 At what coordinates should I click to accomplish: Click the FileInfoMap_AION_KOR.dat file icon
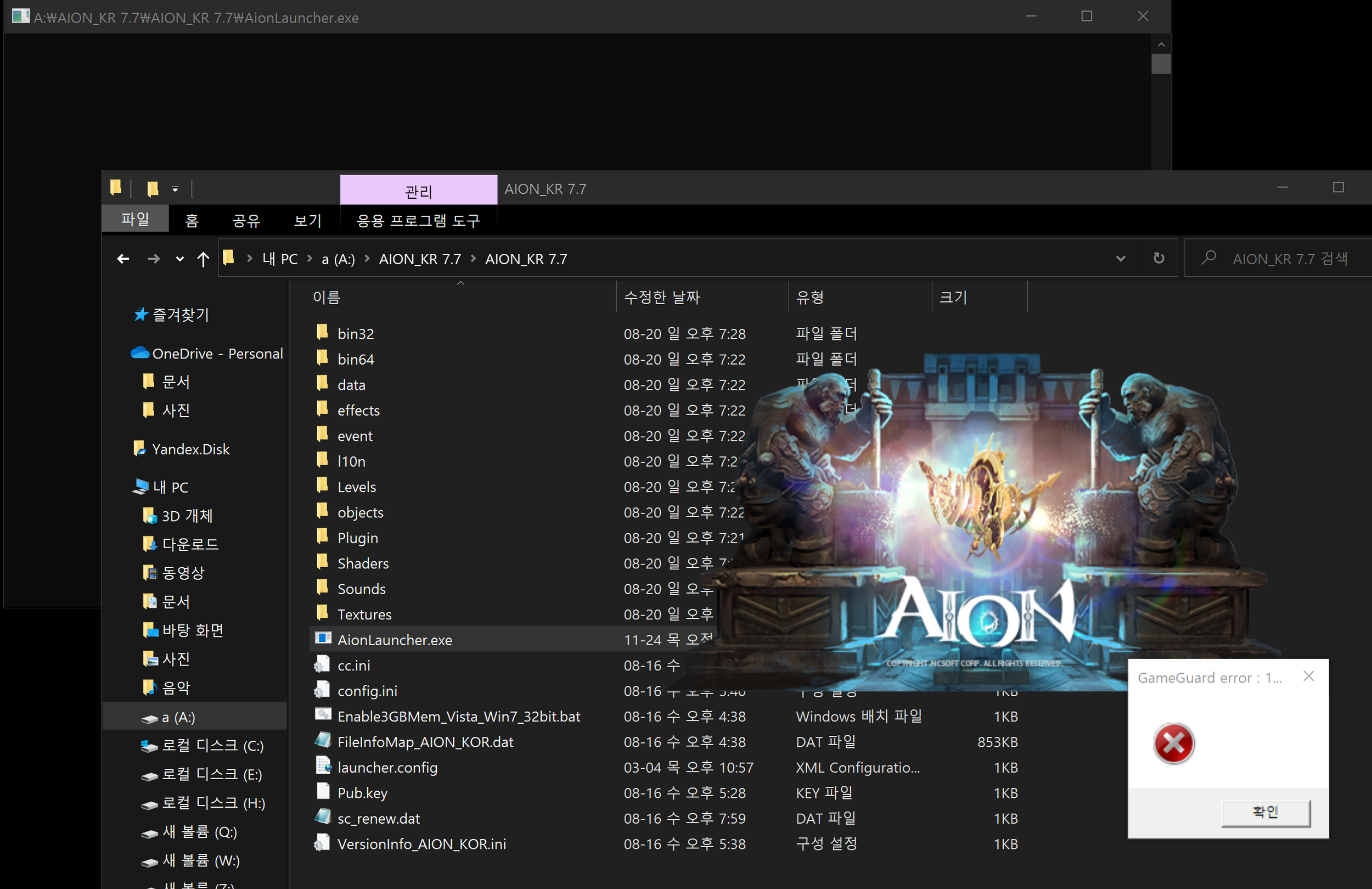pyautogui.click(x=324, y=740)
